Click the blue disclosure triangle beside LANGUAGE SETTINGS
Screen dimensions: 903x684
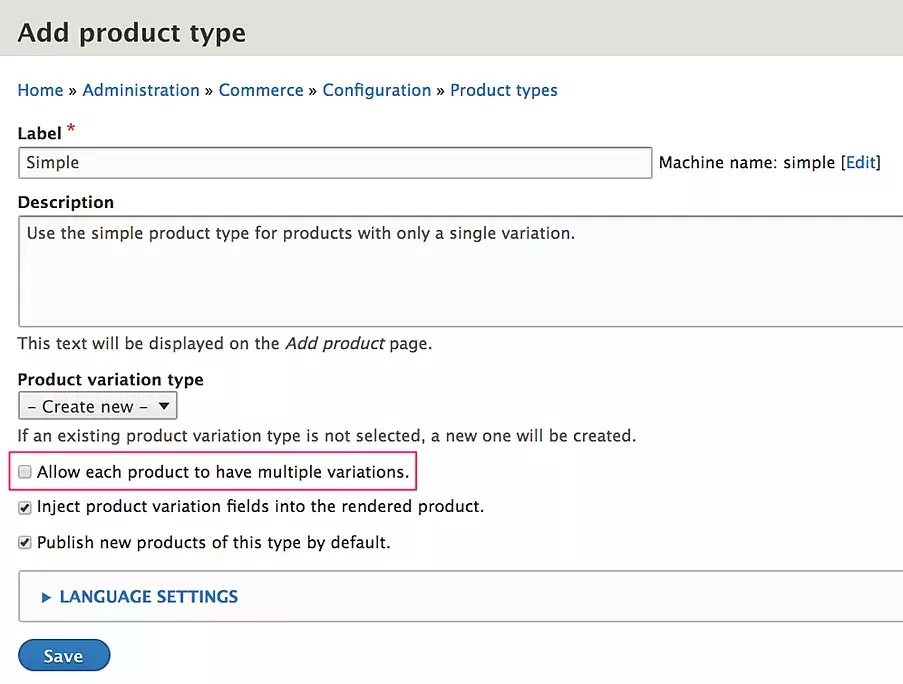point(46,596)
